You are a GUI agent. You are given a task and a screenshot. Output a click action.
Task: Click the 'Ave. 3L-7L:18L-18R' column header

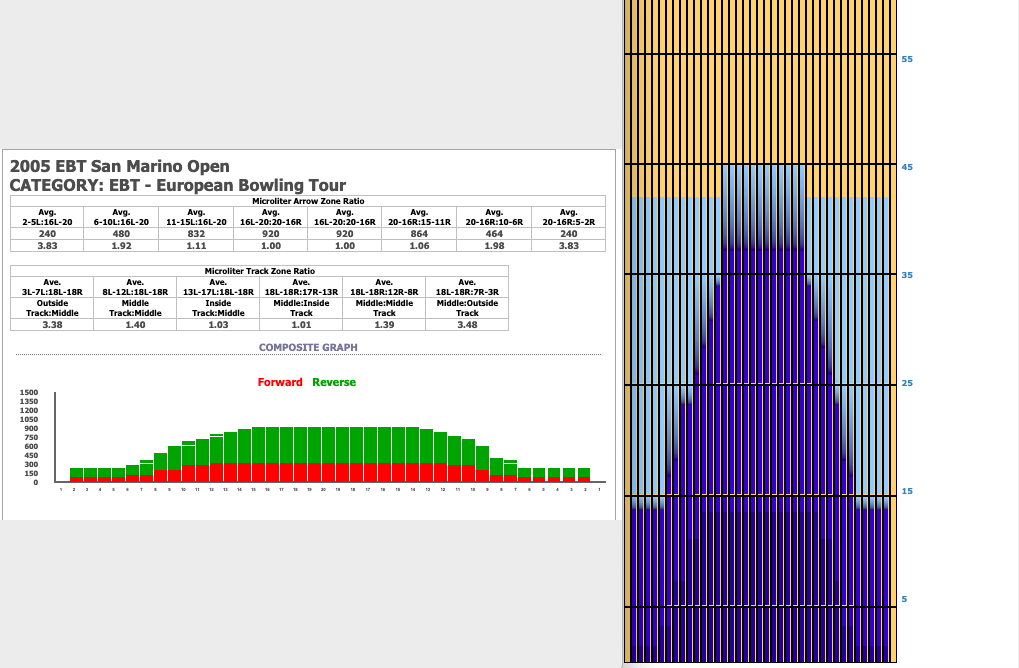pyautogui.click(x=52, y=287)
